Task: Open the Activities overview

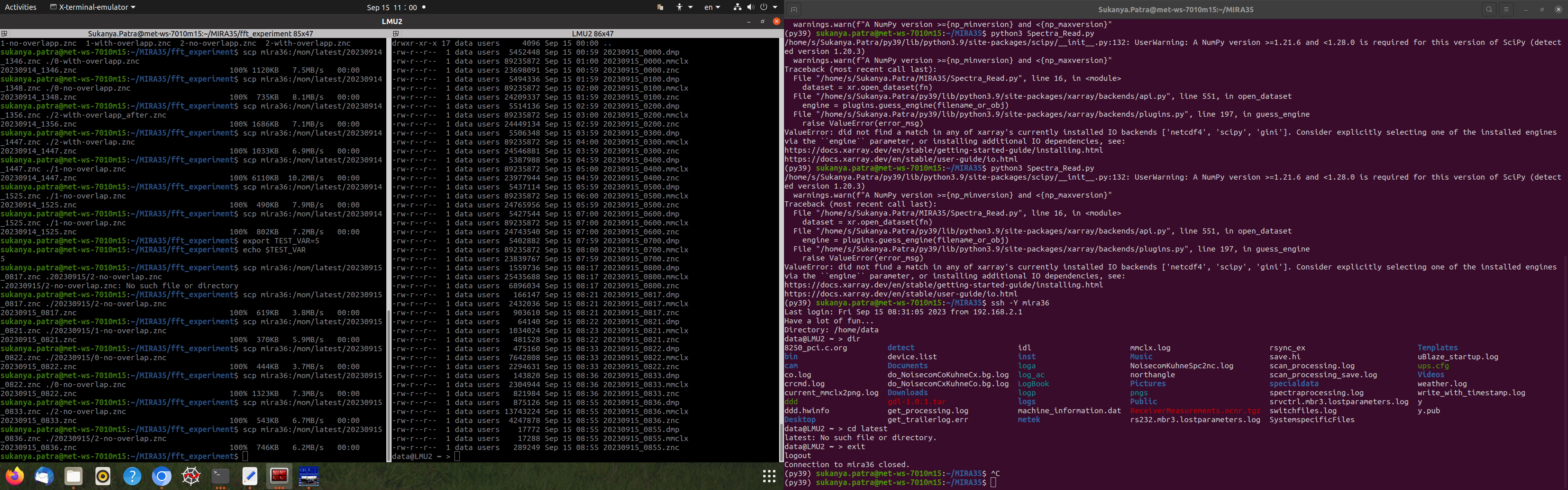Action: [20, 7]
